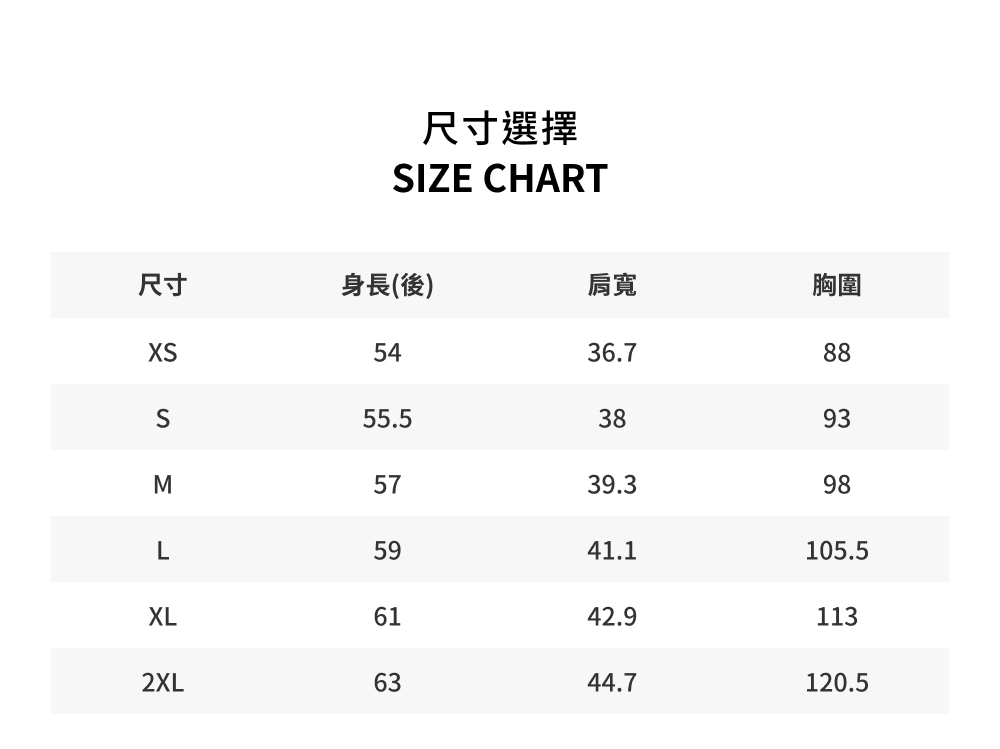Click the M size row label
This screenshot has height=749, width=1000.
[162, 485]
